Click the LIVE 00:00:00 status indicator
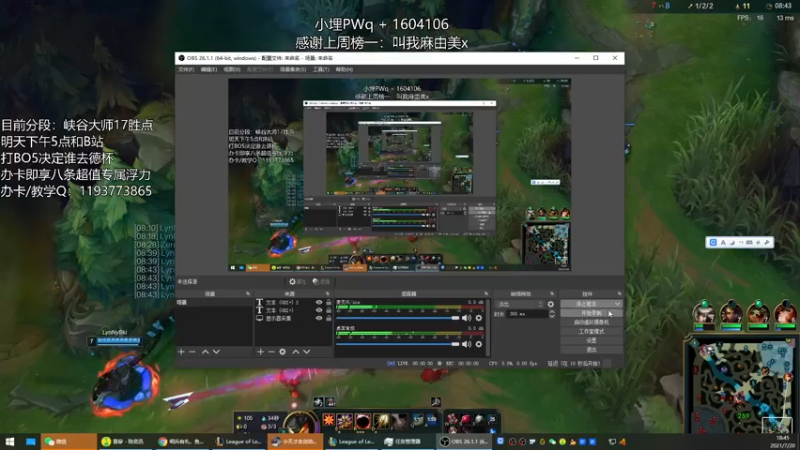 click(410, 363)
